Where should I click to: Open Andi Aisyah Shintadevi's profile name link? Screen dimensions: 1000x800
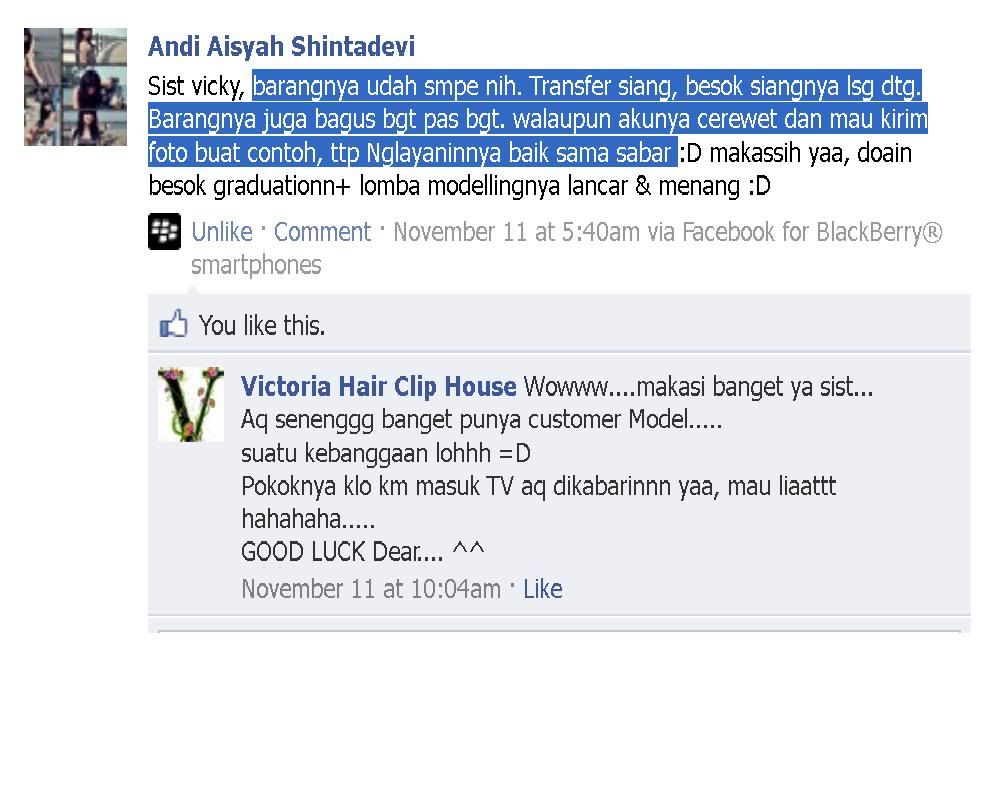pos(281,47)
